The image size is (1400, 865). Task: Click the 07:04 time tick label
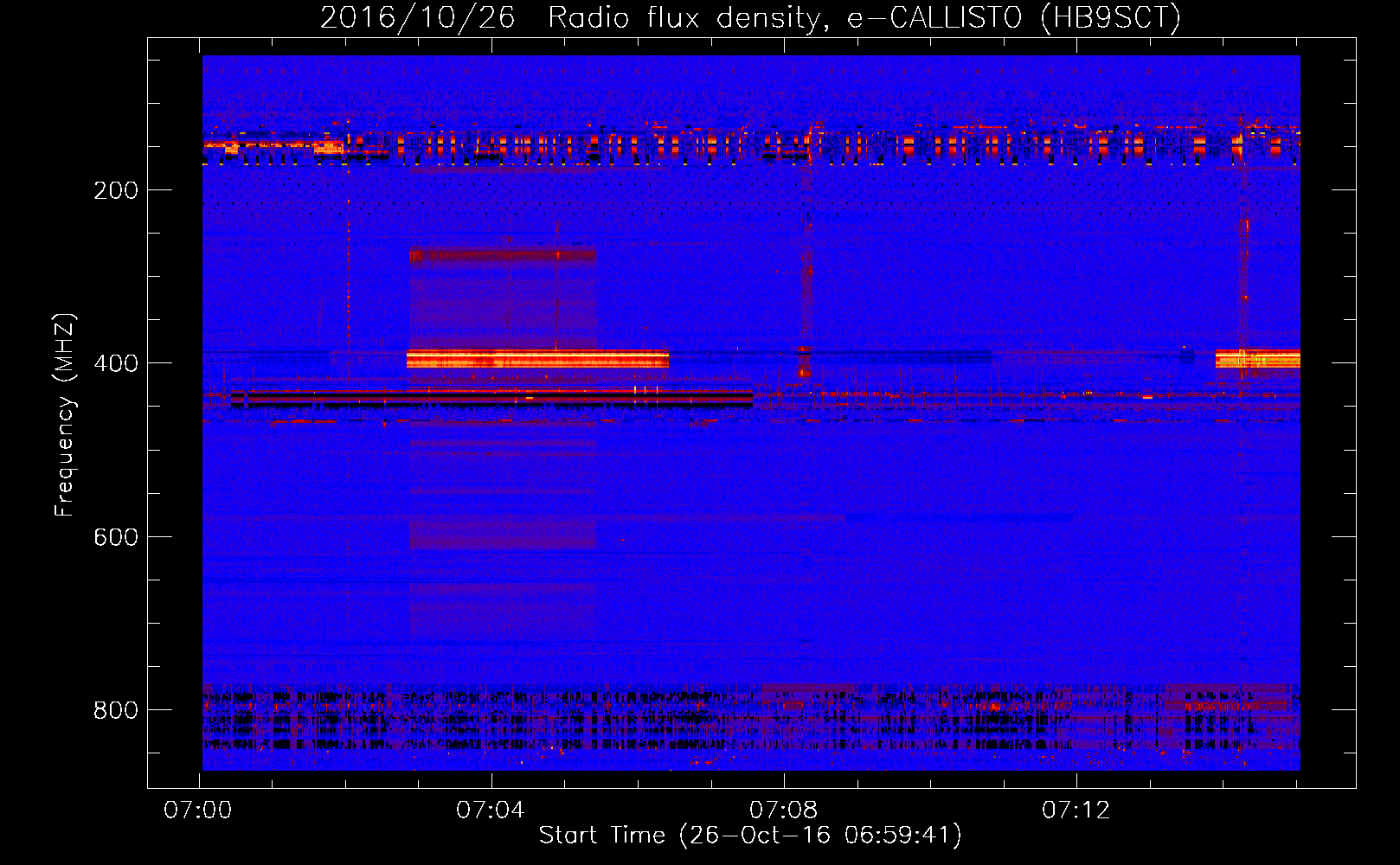pos(491,810)
